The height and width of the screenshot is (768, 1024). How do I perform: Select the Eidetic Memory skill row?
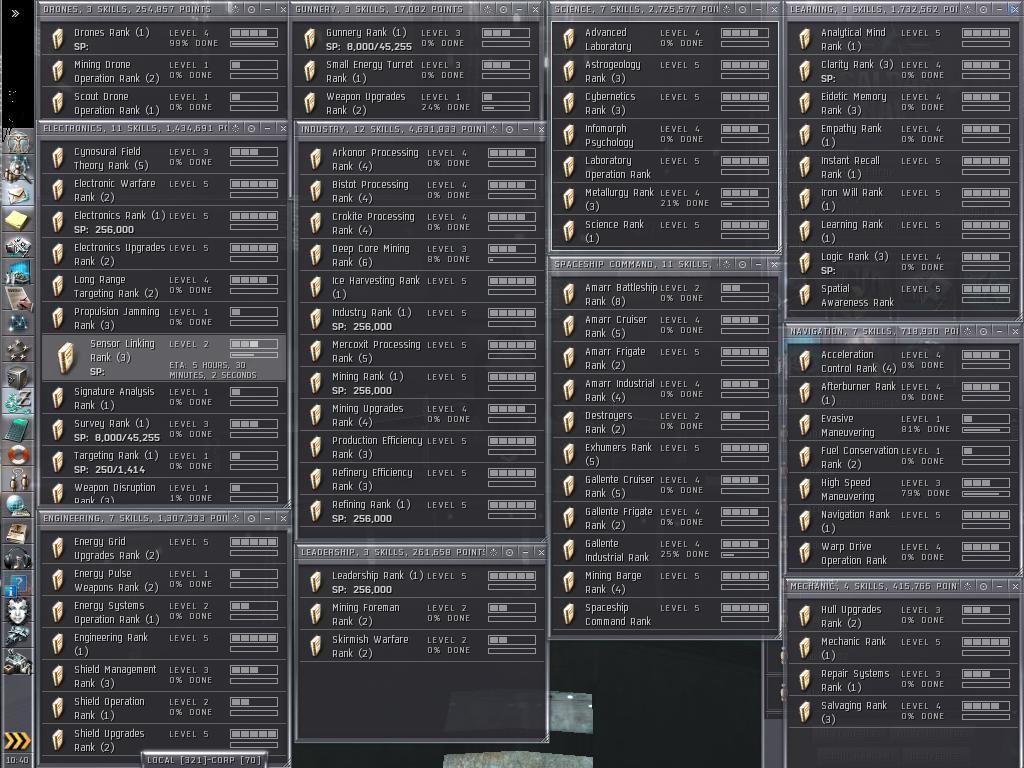[904, 103]
